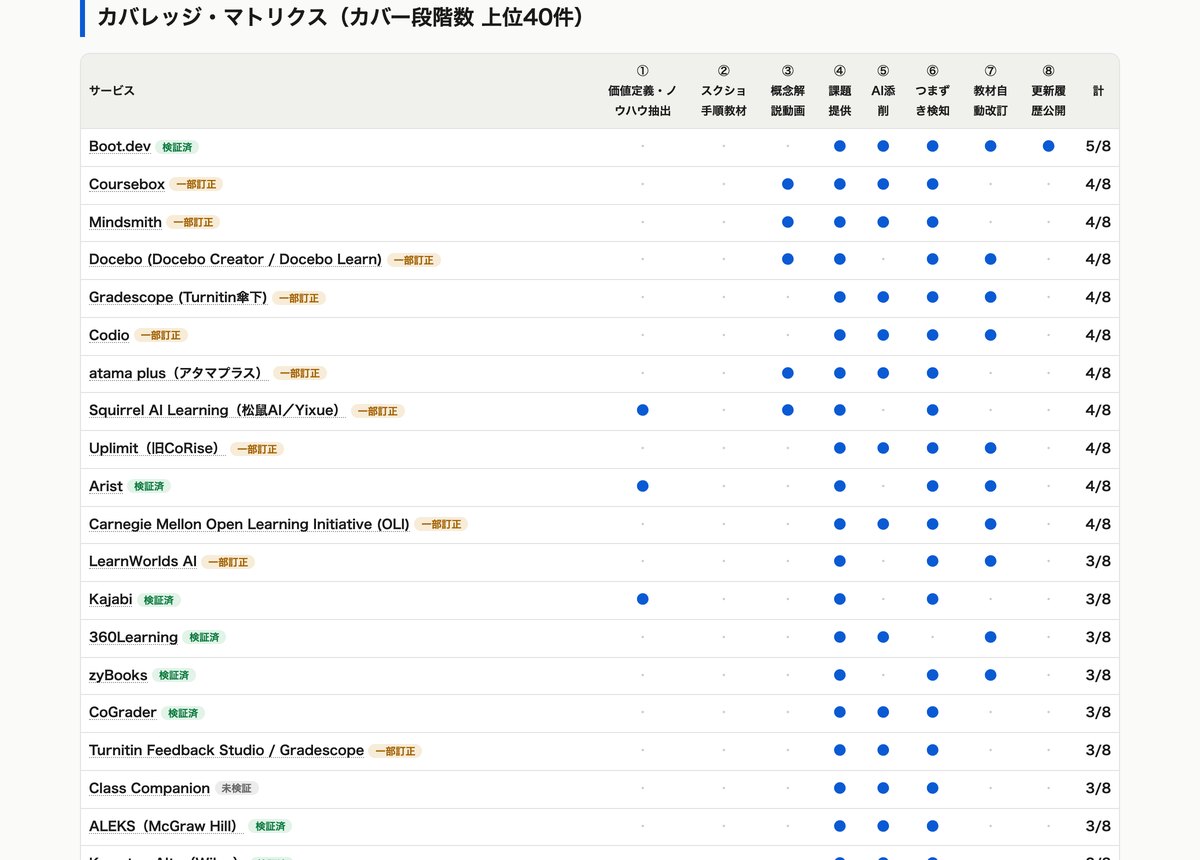1200x860 pixels.
Task: Click the Uplimit(旧CoRise) service name
Action: 157,448
